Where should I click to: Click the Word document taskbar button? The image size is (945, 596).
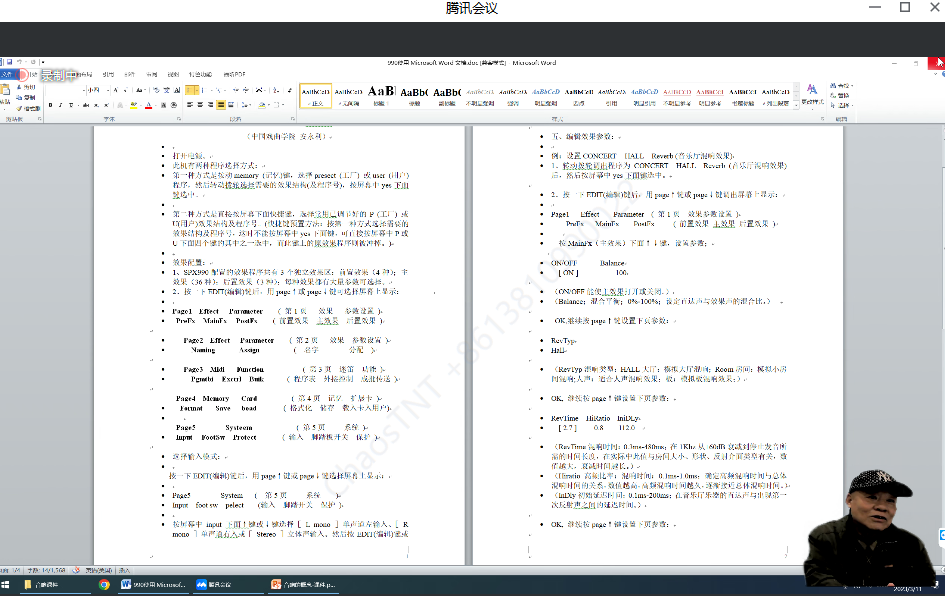[x=150, y=584]
